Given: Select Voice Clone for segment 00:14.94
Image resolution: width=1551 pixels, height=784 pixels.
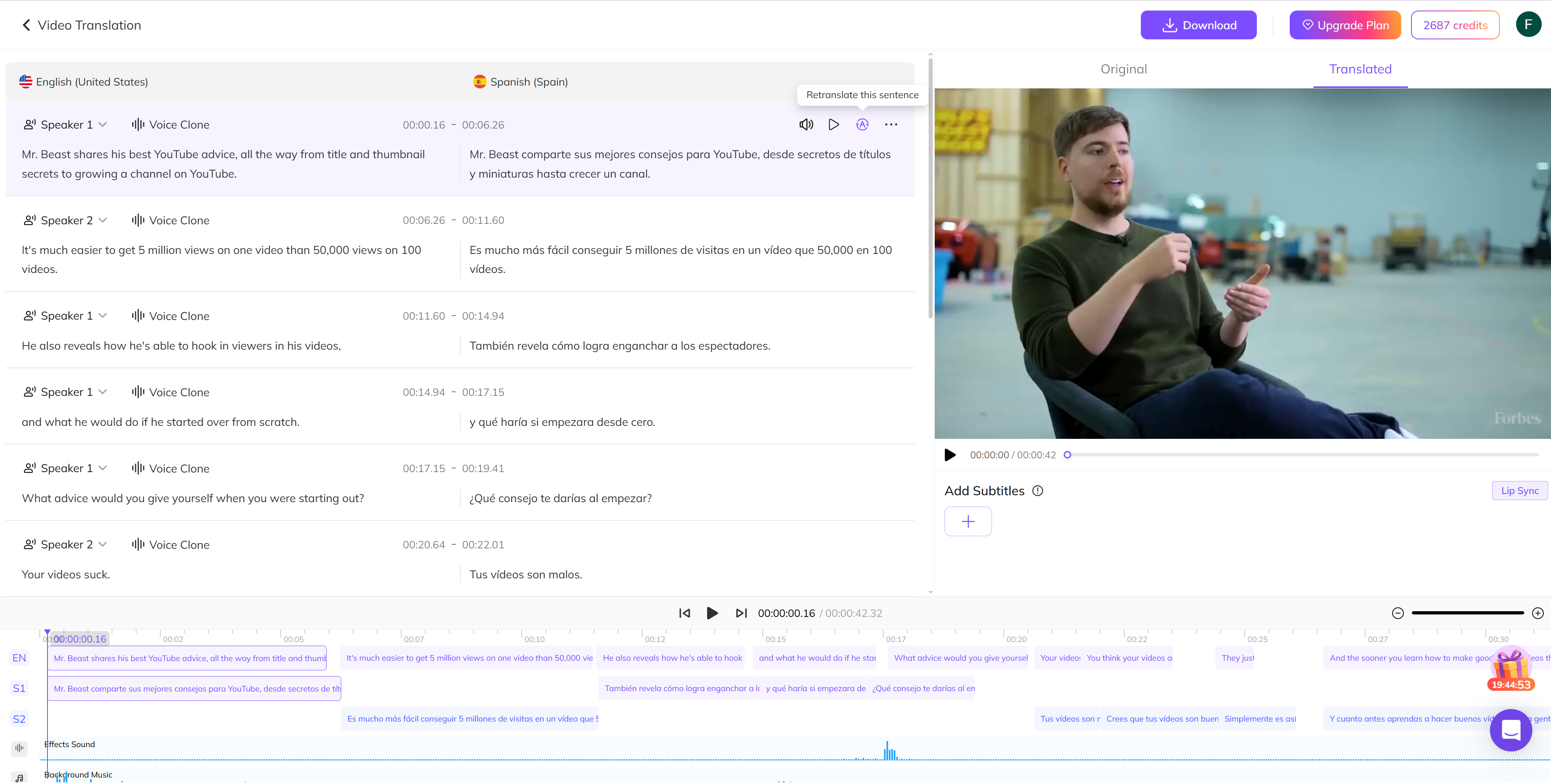Looking at the screenshot, I should (170, 392).
